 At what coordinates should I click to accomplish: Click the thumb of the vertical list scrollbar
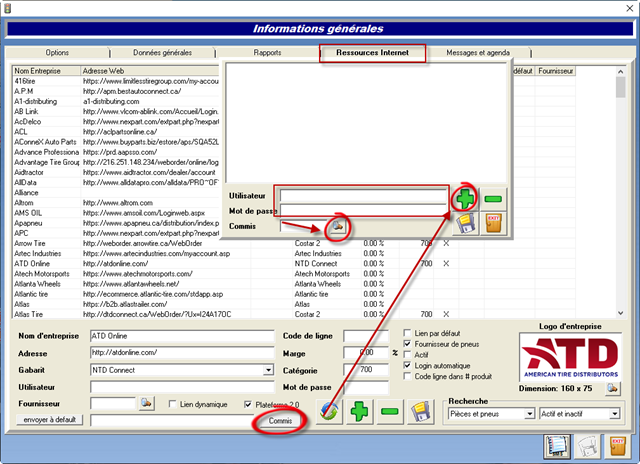(620, 87)
